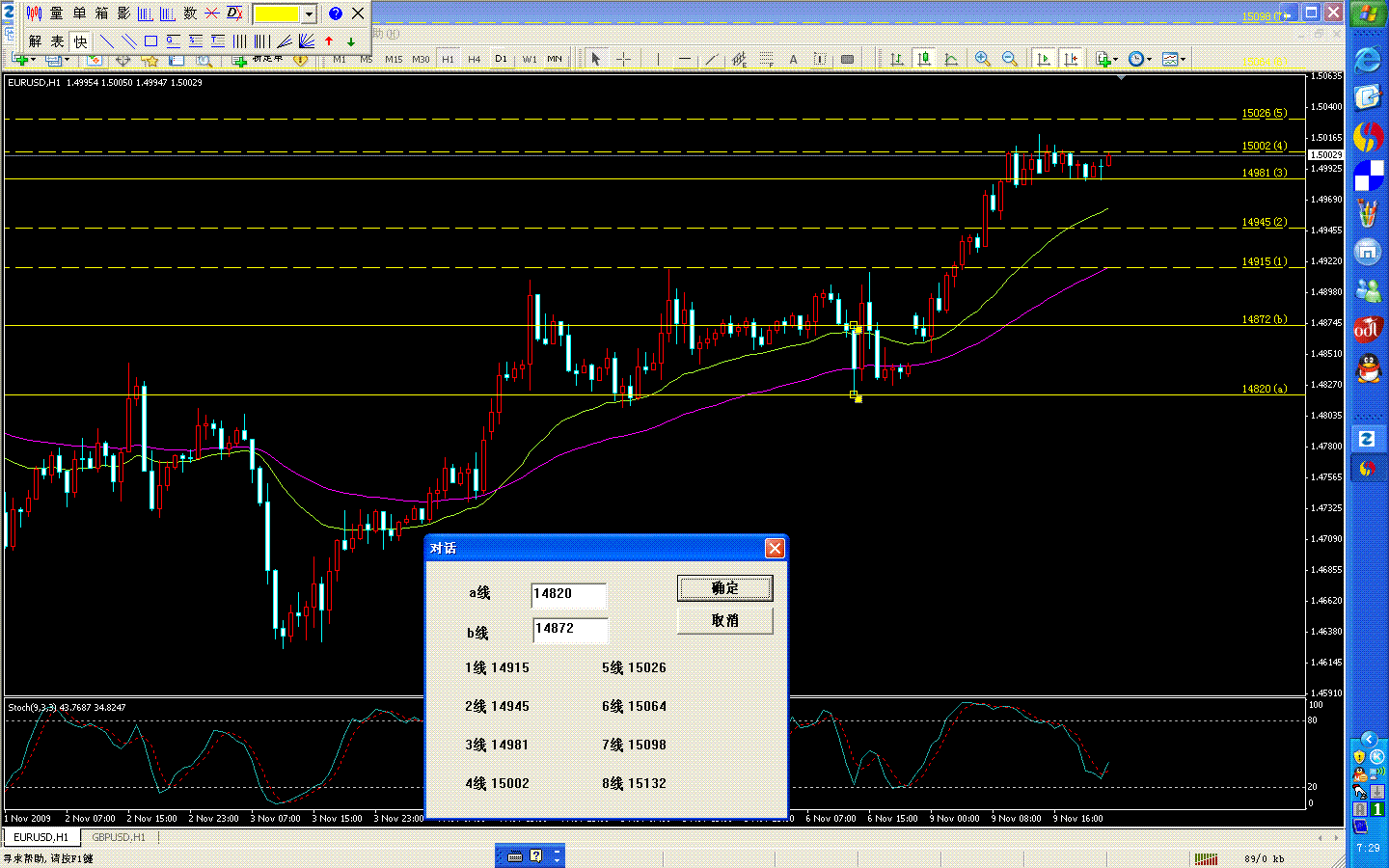Viewport: 1389px width, 868px height.
Task: Click the Dx delete icon
Action: 234,14
